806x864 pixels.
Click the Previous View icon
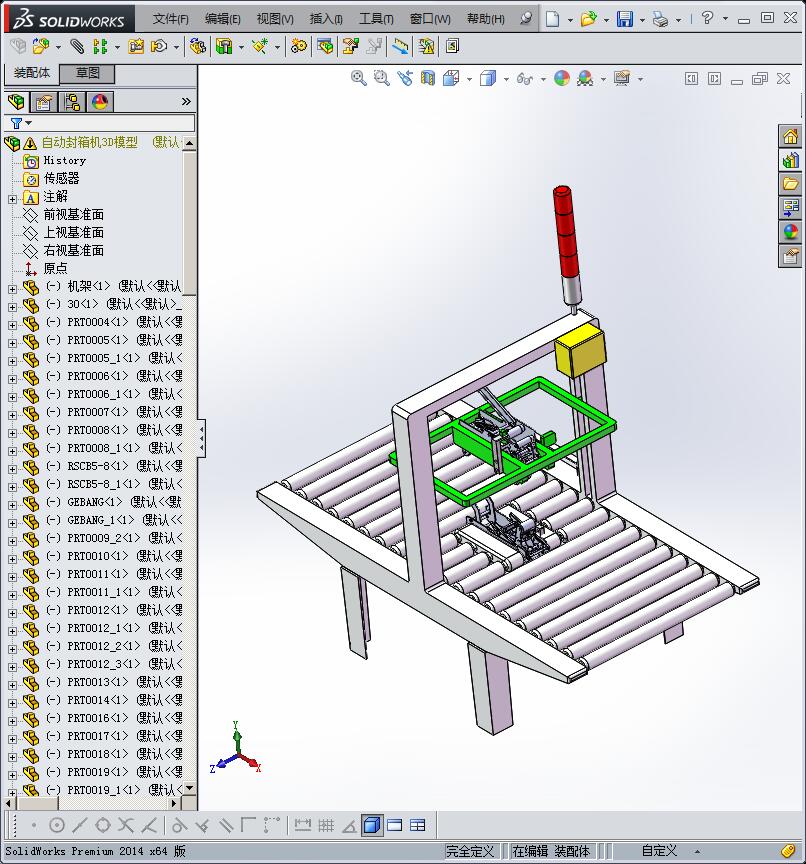[x=405, y=78]
